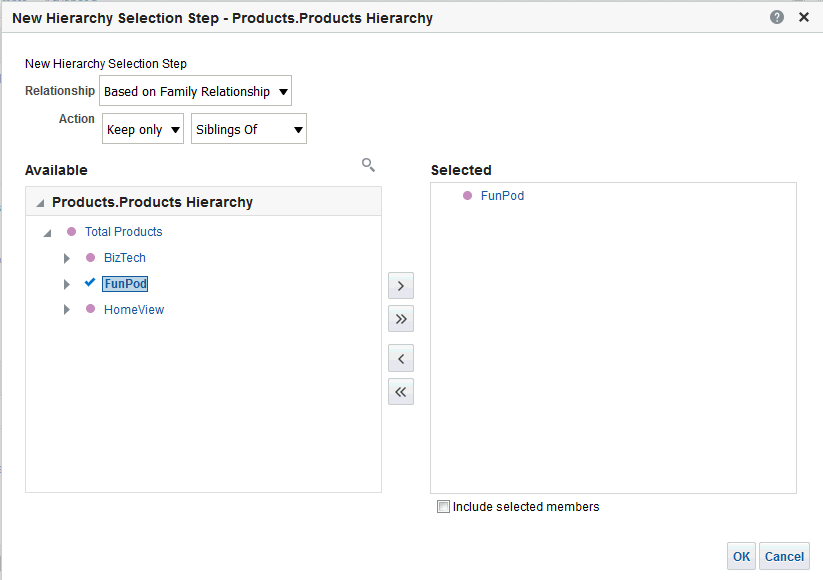This screenshot has width=823, height=580.
Task: Click the purple dot beside BizTech
Action: 90,258
